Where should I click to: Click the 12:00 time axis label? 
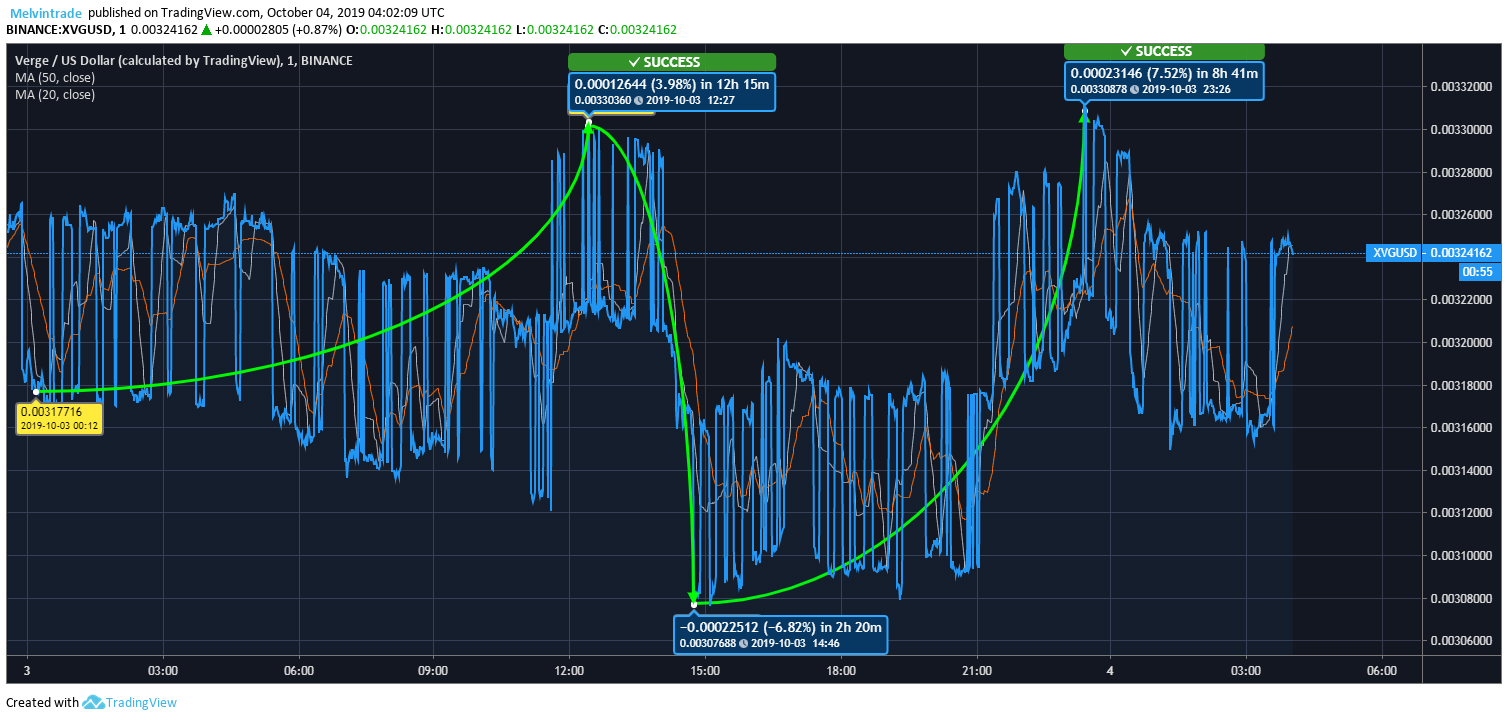[x=569, y=670]
